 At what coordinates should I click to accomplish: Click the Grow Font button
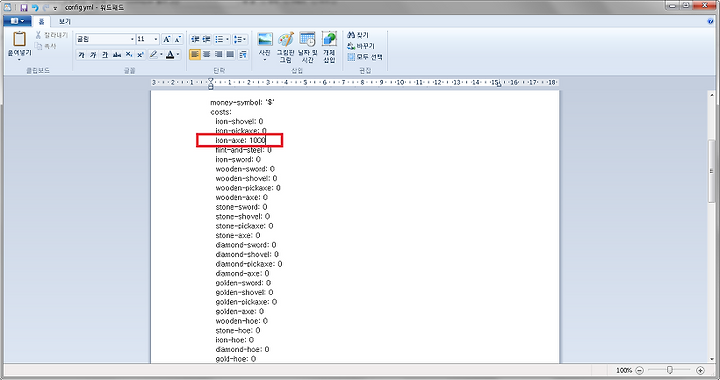(x=167, y=39)
